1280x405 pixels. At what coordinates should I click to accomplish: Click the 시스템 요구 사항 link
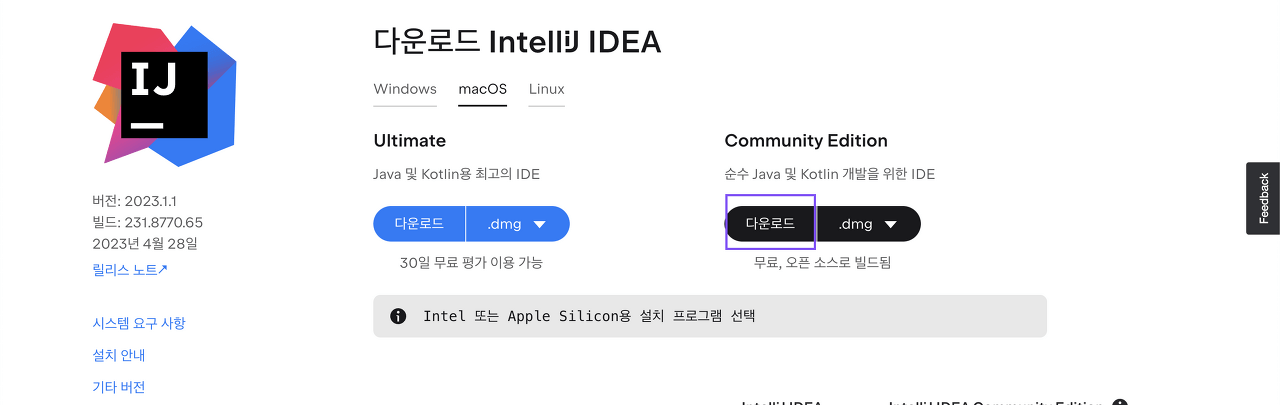[x=139, y=323]
